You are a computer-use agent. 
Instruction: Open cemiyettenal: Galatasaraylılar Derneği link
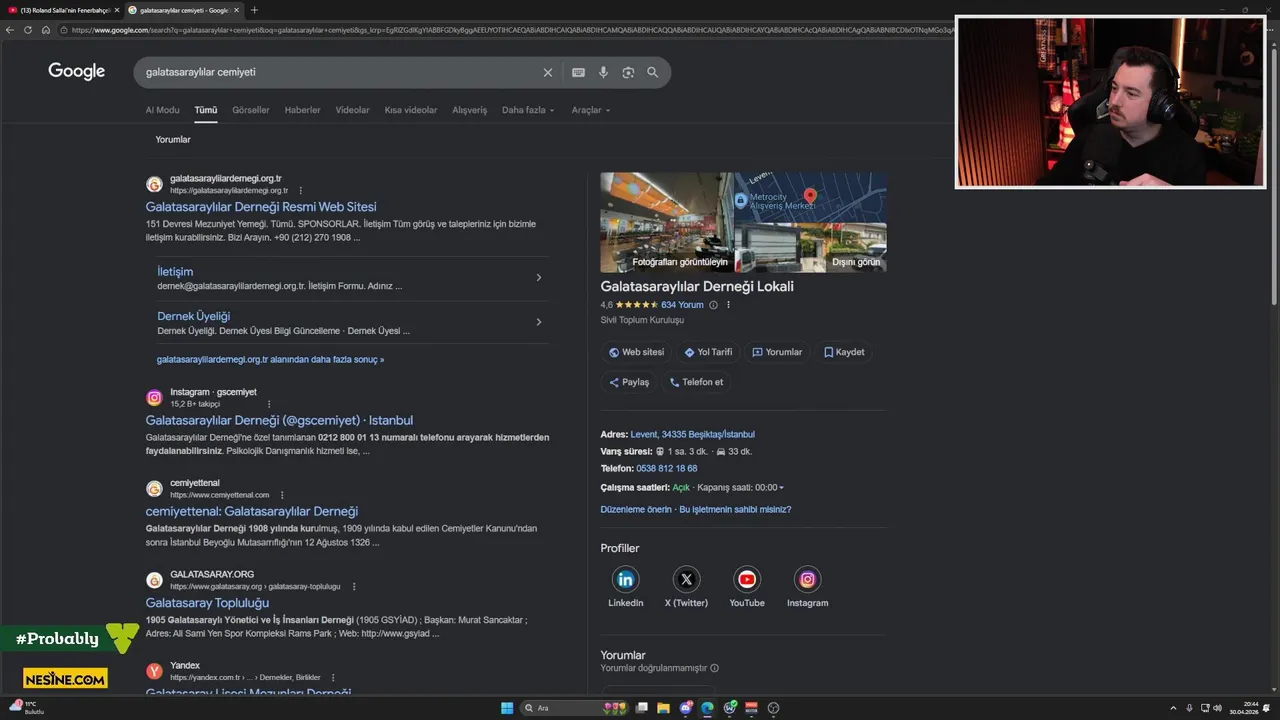[251, 511]
